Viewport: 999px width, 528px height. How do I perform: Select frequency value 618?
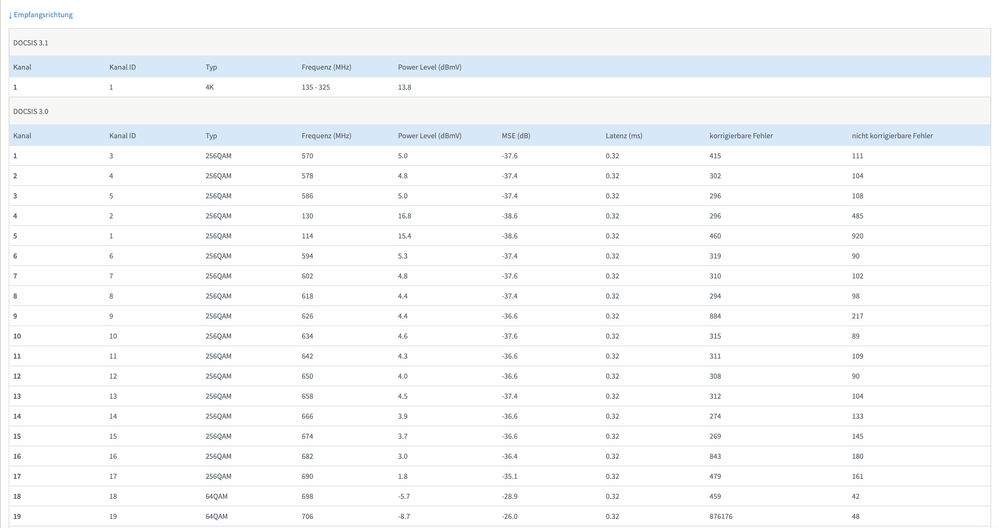[x=308, y=296]
